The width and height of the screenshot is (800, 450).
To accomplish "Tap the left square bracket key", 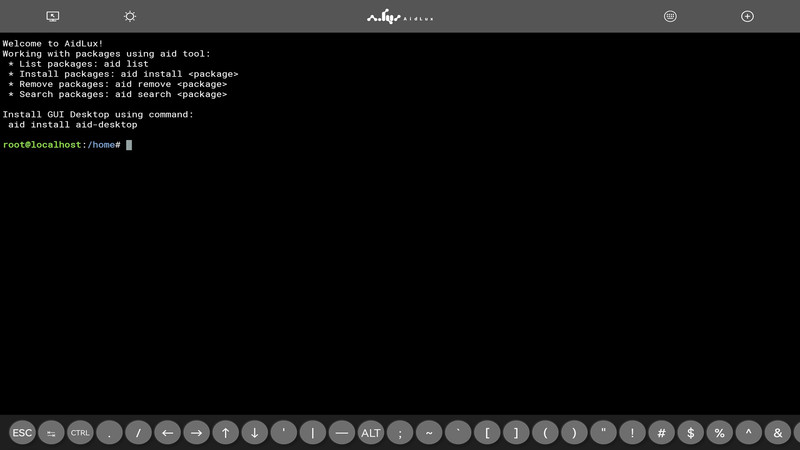I will click(x=487, y=433).
